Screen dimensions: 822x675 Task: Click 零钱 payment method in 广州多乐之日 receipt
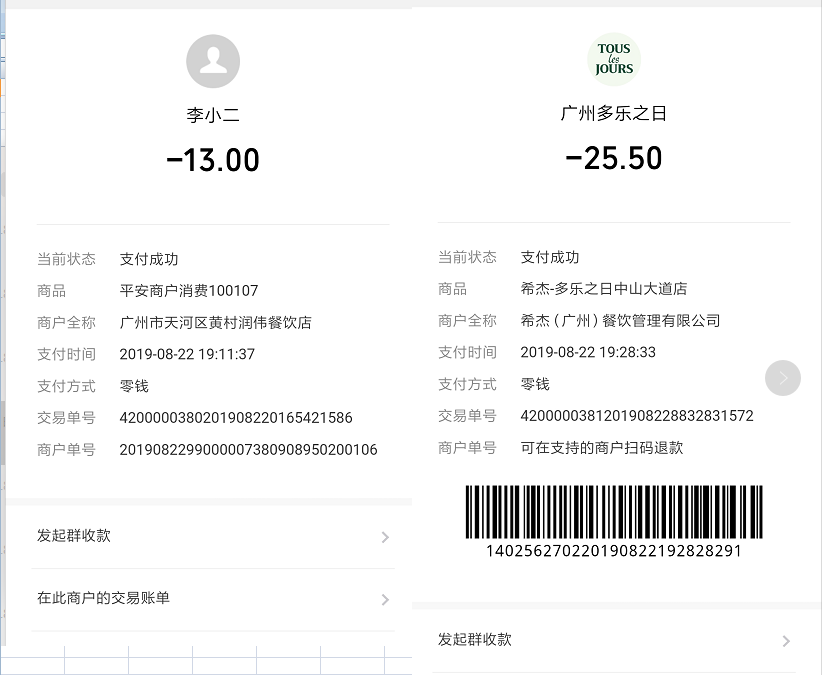point(535,384)
